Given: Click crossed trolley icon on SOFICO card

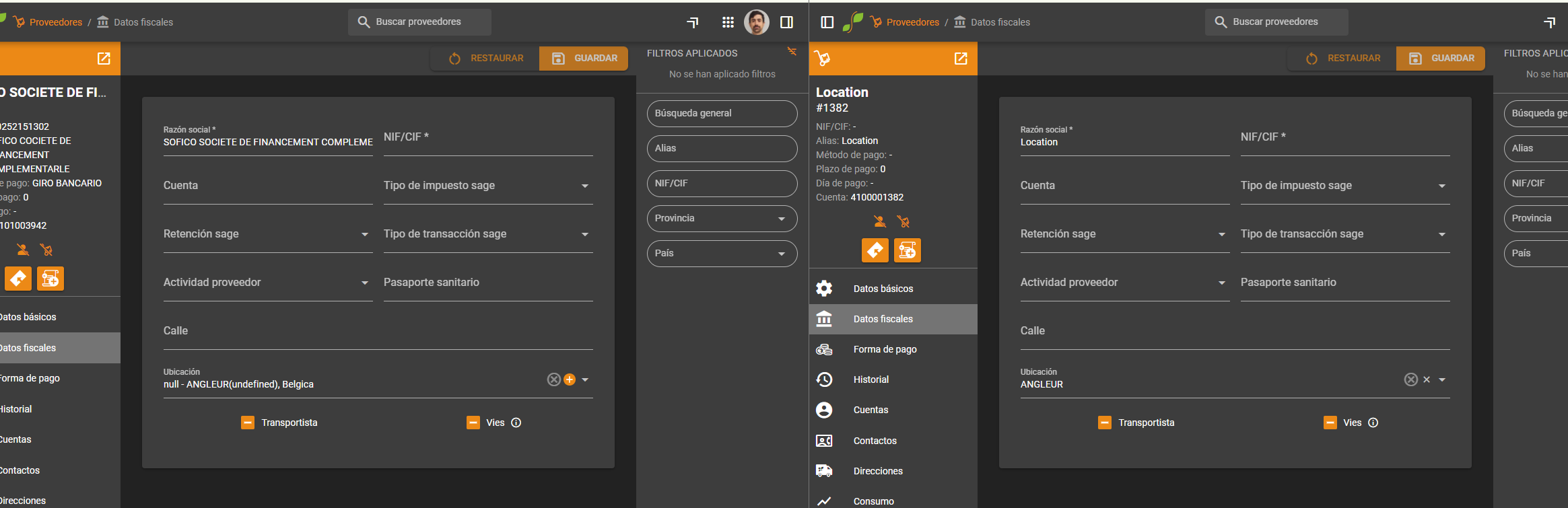Looking at the screenshot, I should tap(46, 250).
